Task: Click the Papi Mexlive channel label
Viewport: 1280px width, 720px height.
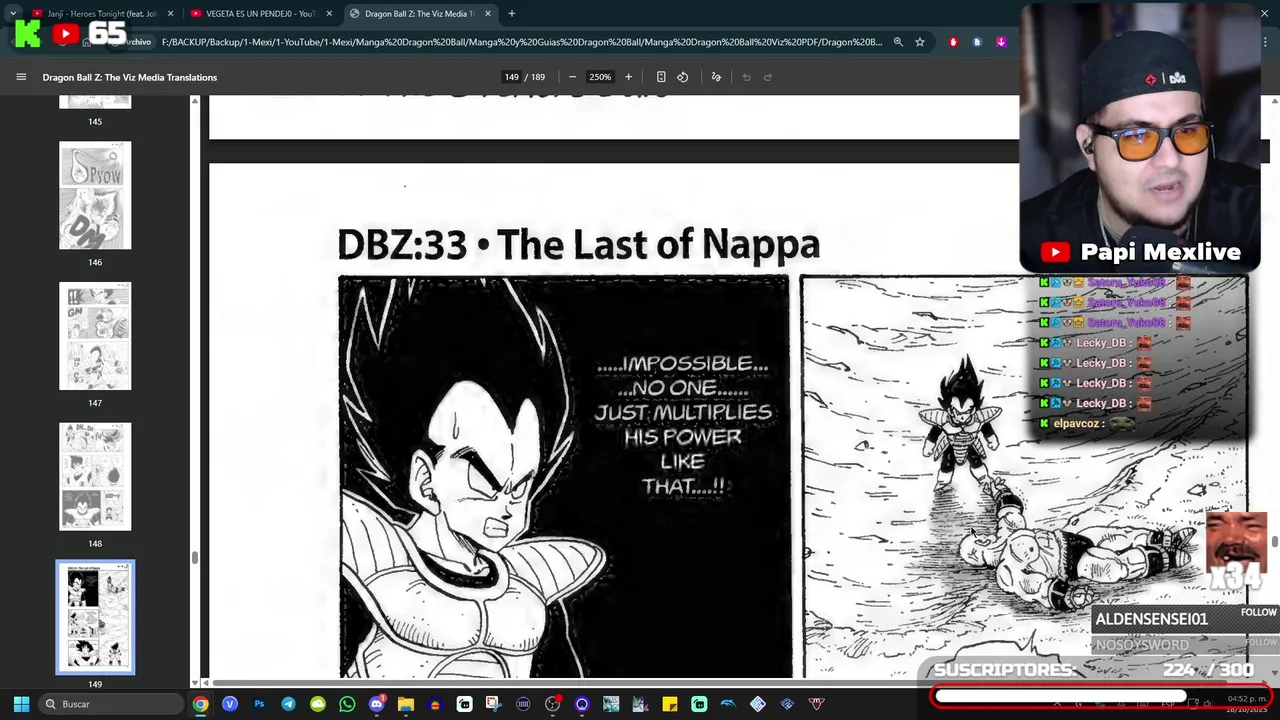Action: tap(1160, 252)
